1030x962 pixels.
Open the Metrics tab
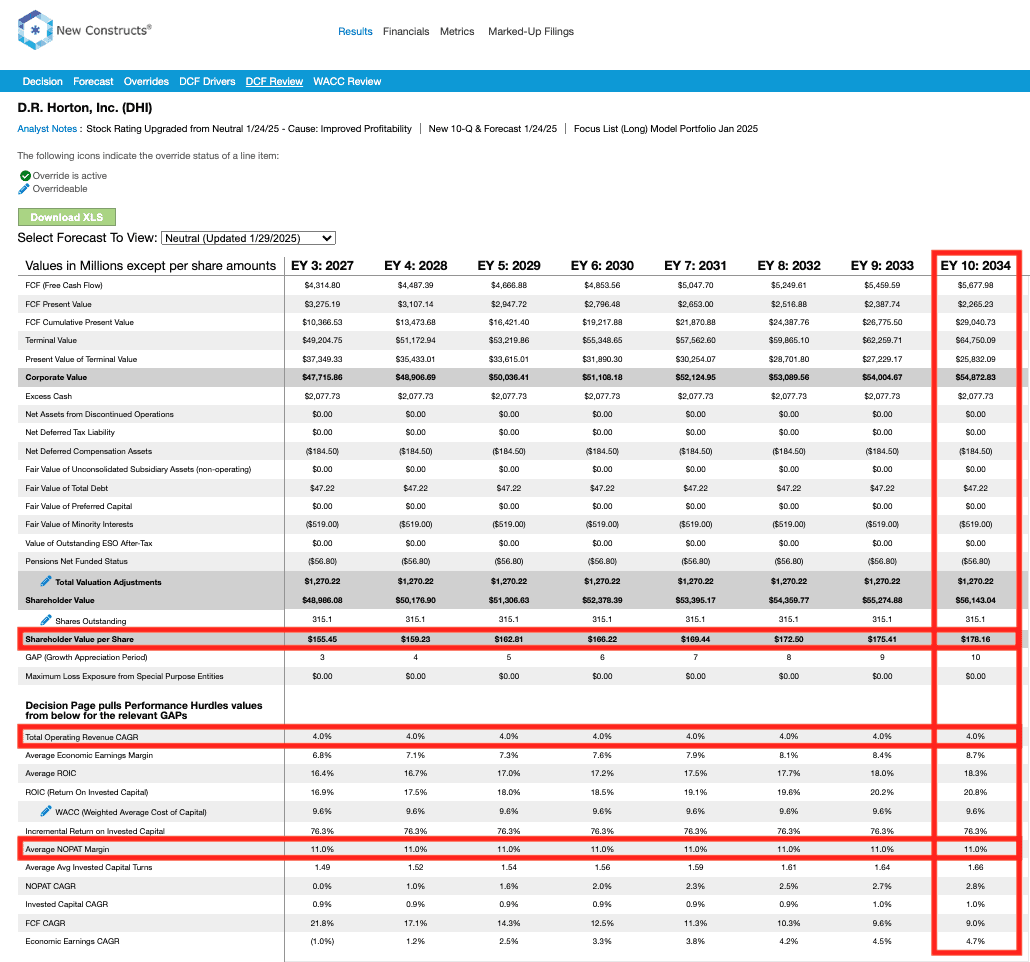pyautogui.click(x=457, y=32)
